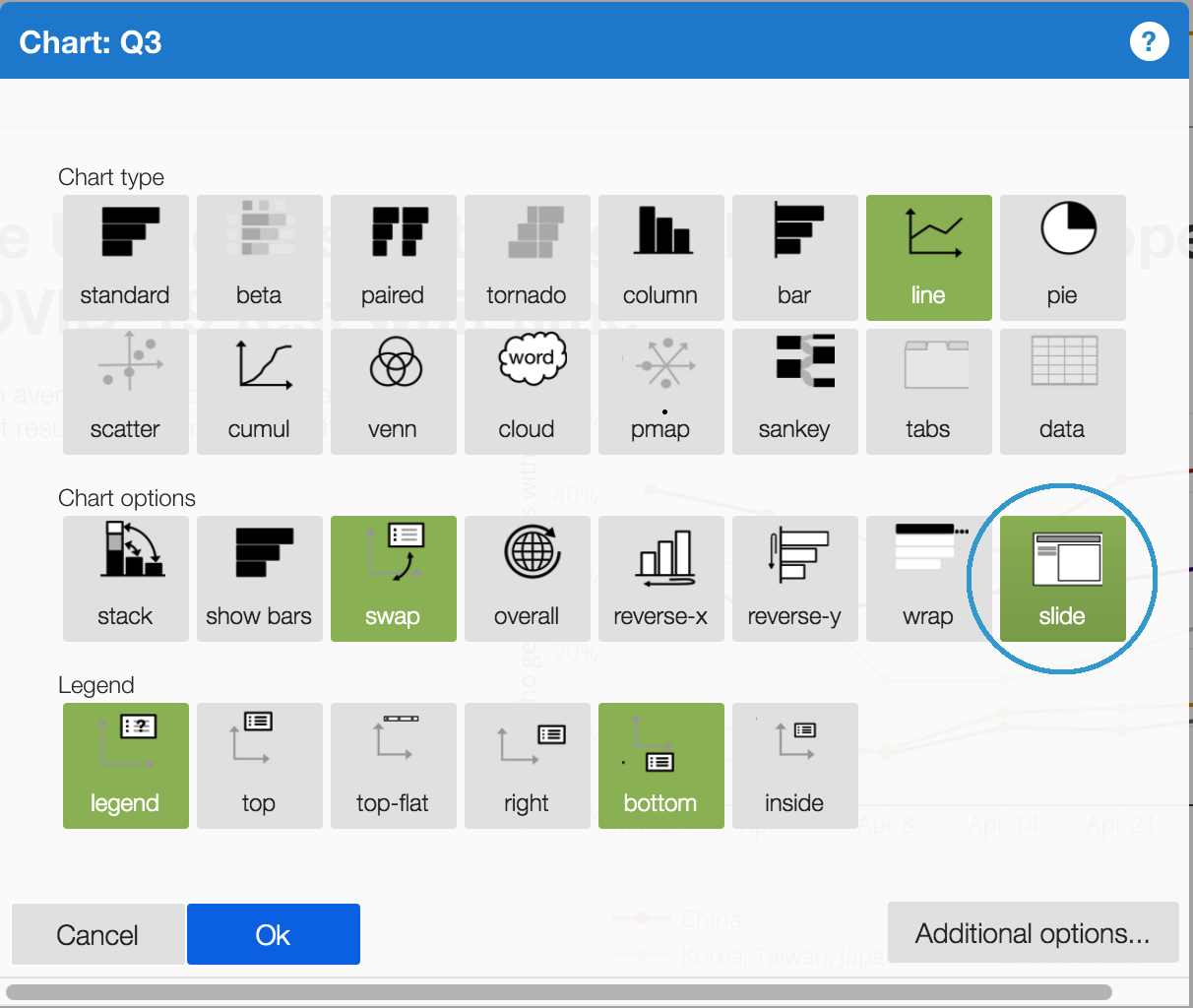Disable the swap chart option
This screenshot has width=1193, height=1008.
tap(393, 578)
